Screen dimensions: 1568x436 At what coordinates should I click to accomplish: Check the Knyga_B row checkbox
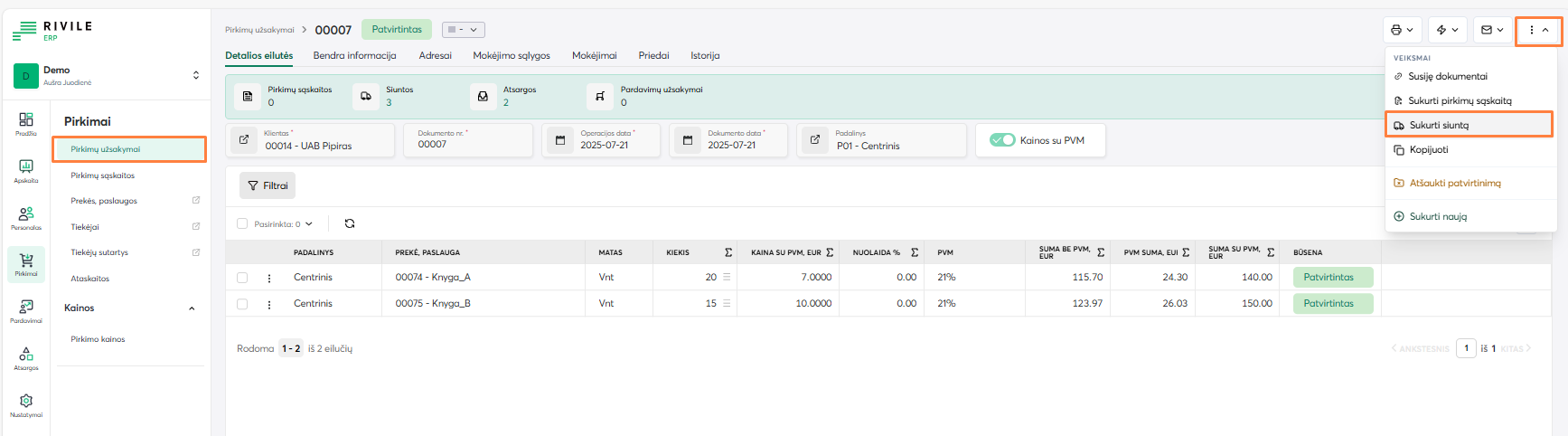(242, 304)
